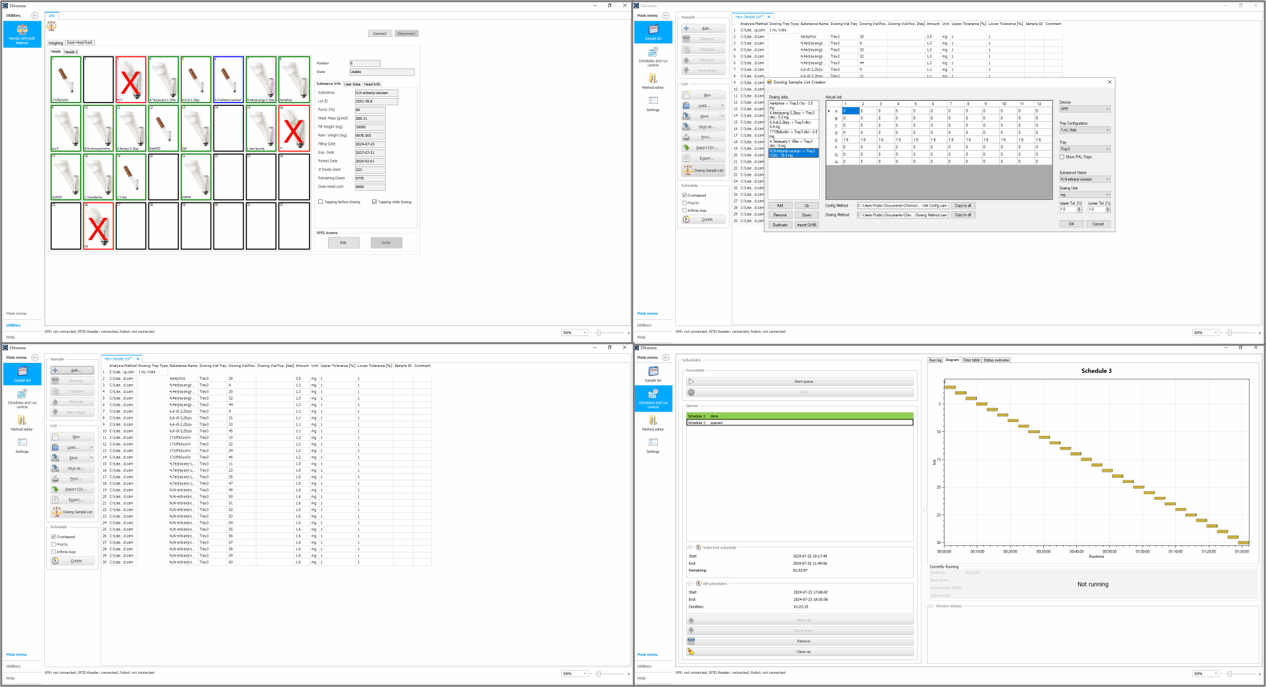Click Import CSV icon in bottom-left window
This screenshot has width=1266, height=687.
coord(56,489)
